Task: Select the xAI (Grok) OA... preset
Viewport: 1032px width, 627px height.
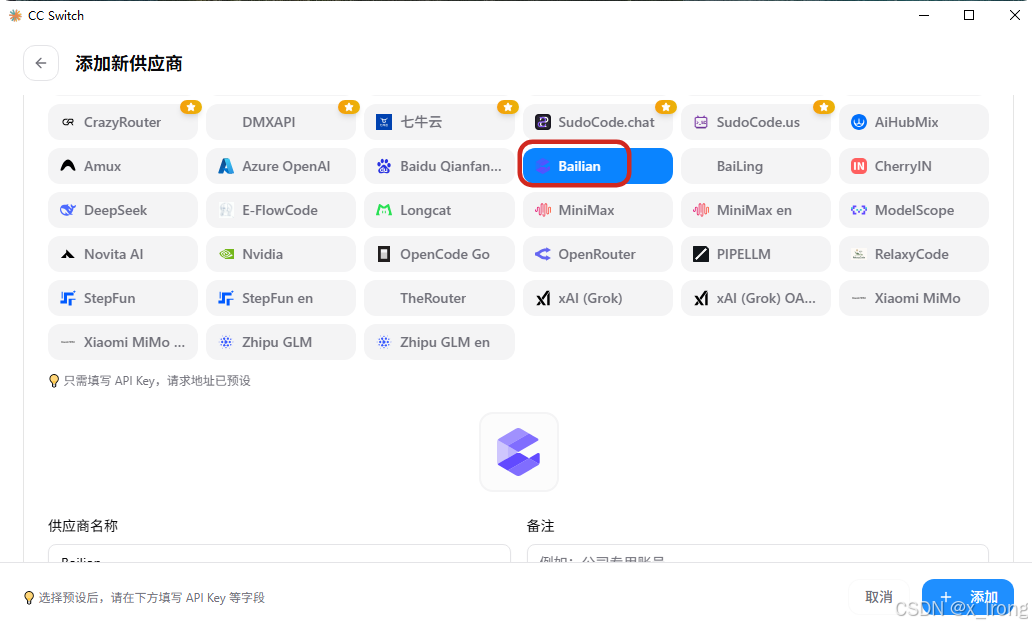Action: pyautogui.click(x=756, y=298)
